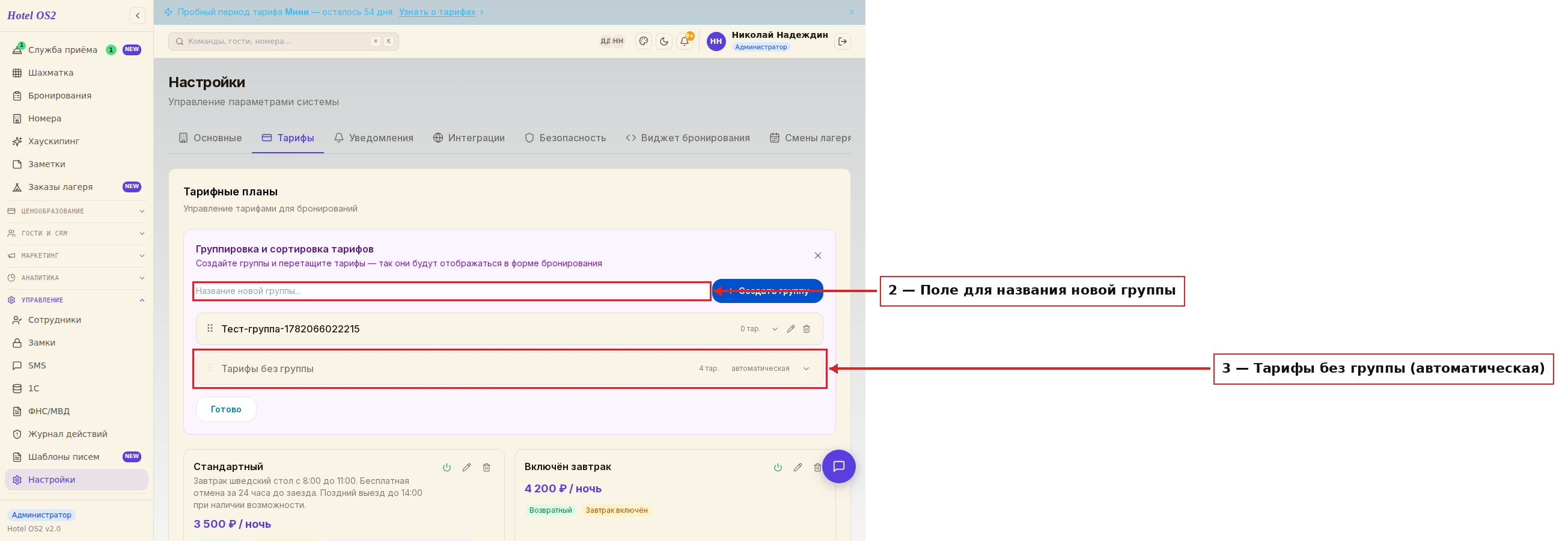Open ФНС/МВД page
This screenshot has width=1568, height=541.
click(x=76, y=411)
